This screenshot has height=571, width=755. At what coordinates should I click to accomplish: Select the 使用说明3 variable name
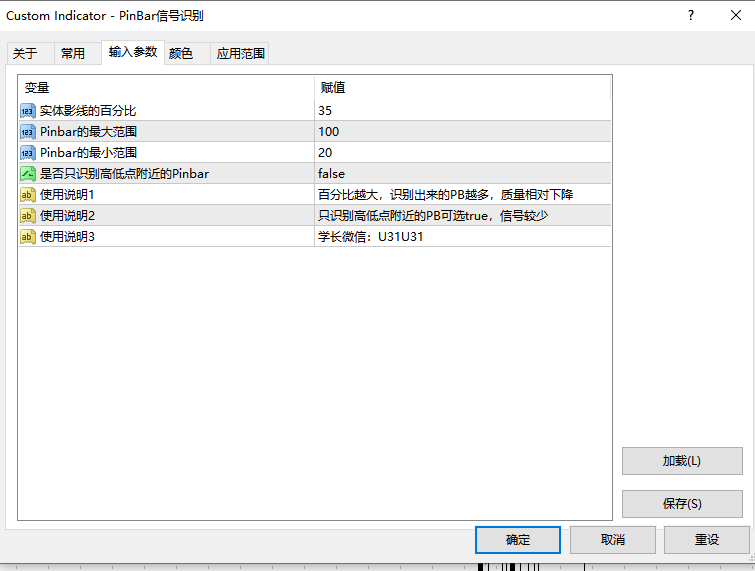click(x=67, y=237)
